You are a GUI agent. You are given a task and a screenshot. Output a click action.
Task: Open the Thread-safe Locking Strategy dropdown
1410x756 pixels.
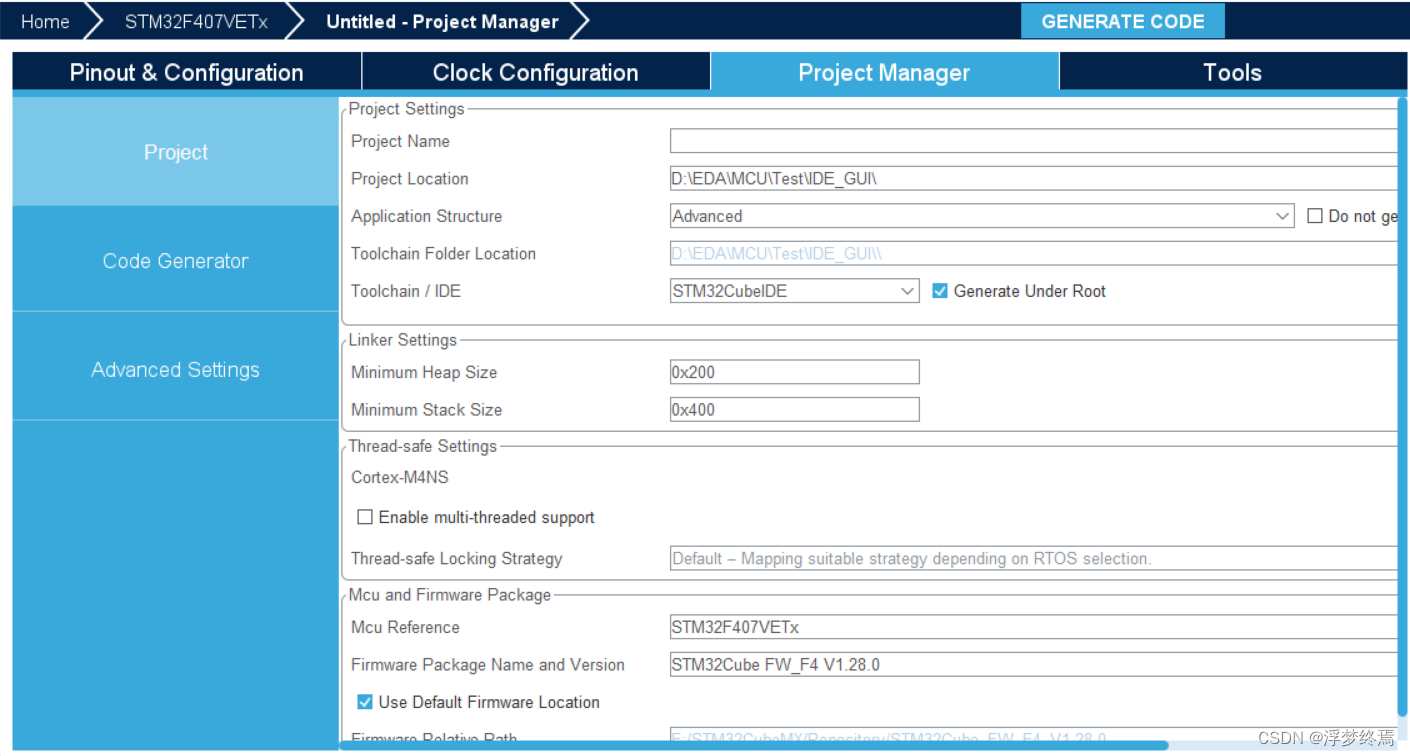[1033, 559]
